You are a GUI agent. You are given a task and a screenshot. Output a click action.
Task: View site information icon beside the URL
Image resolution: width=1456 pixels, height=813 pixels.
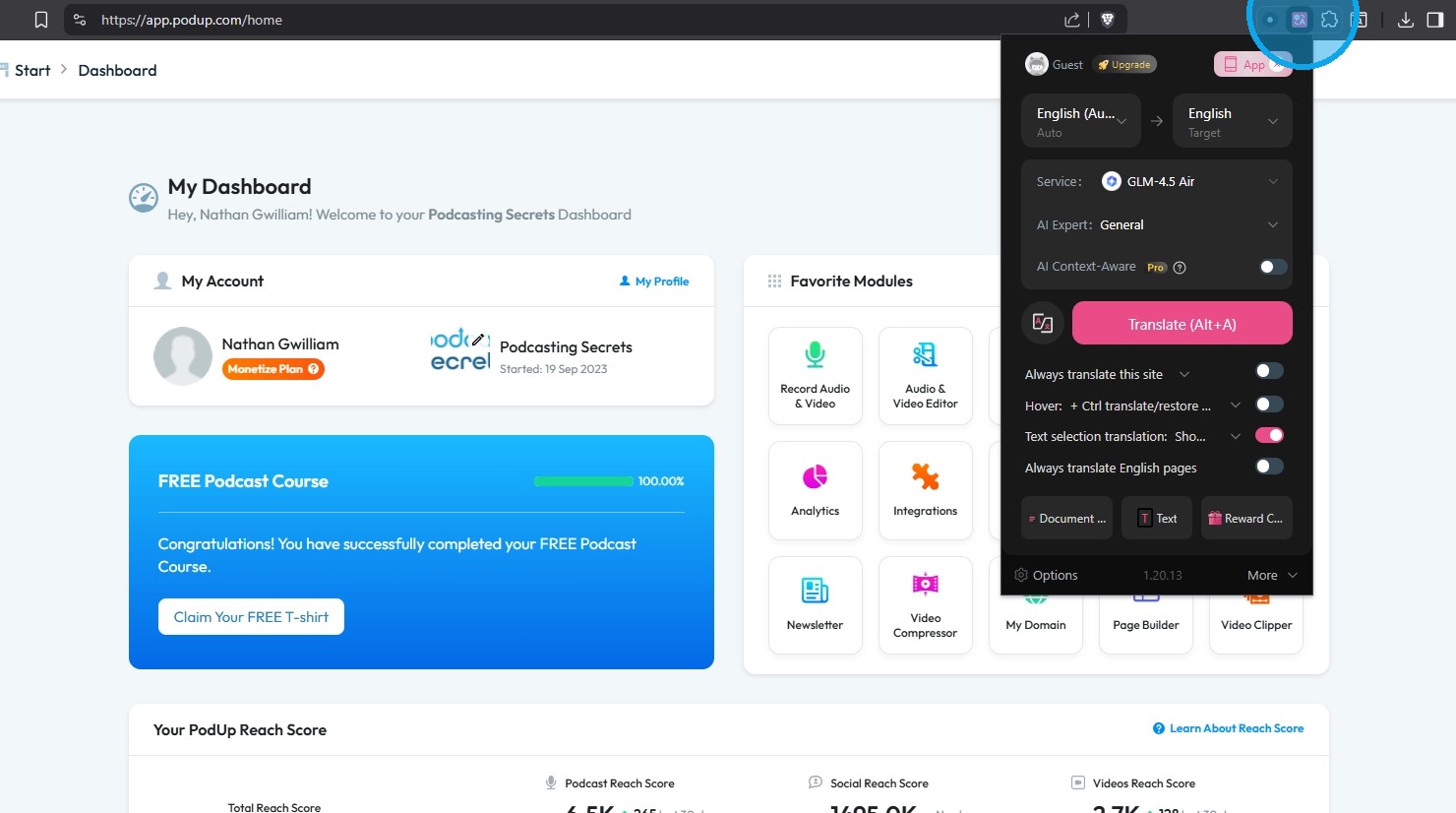tap(80, 20)
